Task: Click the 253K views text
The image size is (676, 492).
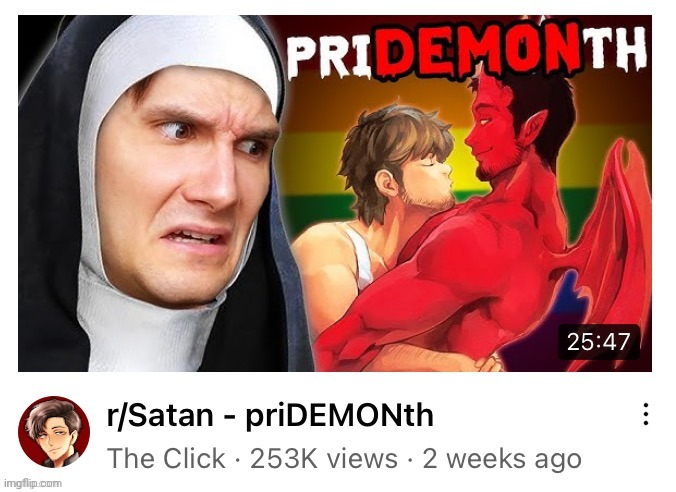Action: tap(324, 458)
